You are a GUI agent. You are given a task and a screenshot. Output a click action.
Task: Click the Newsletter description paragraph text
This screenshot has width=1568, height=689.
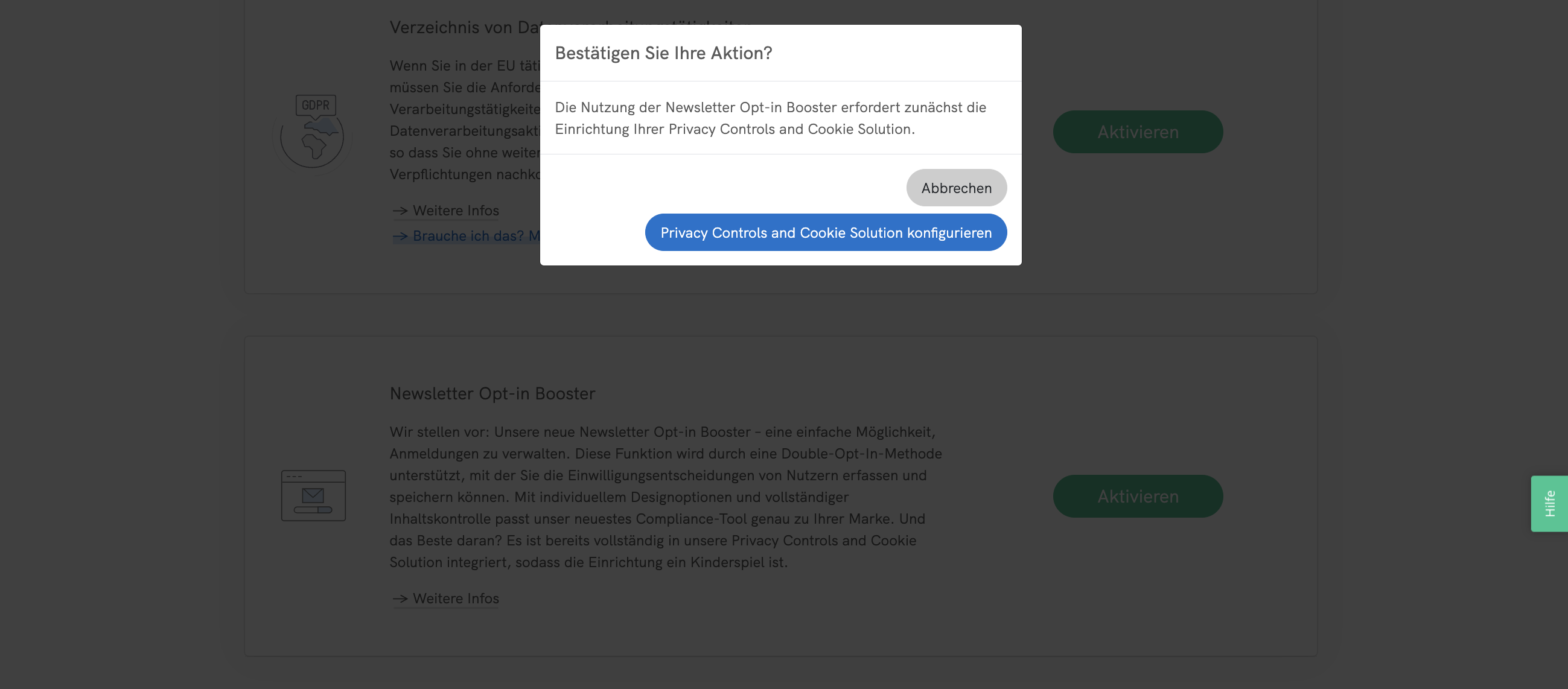click(665, 497)
